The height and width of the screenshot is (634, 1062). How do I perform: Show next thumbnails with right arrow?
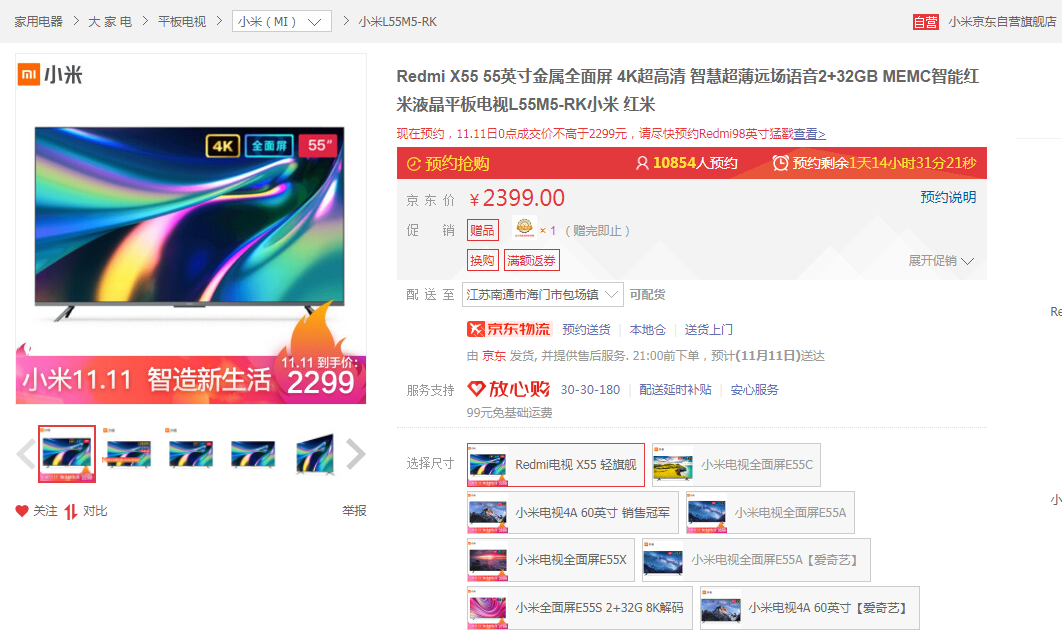pyautogui.click(x=356, y=454)
